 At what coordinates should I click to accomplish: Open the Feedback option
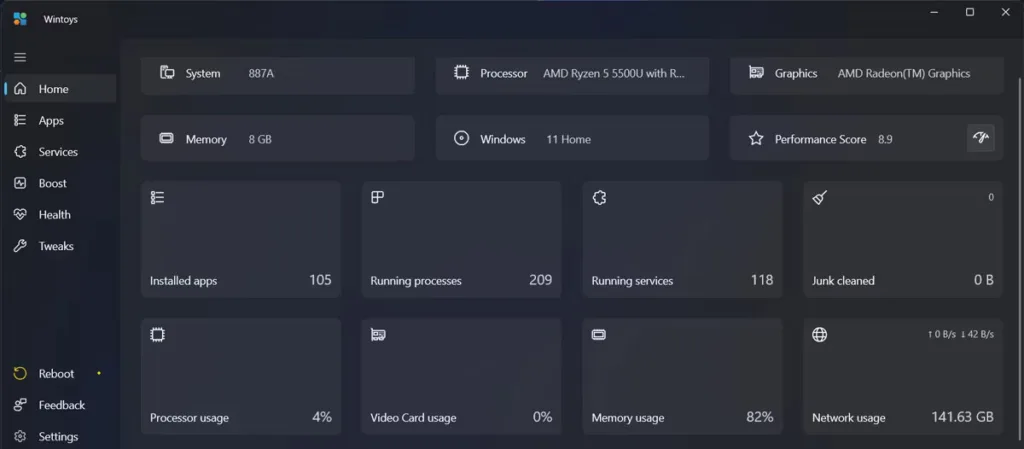point(60,405)
